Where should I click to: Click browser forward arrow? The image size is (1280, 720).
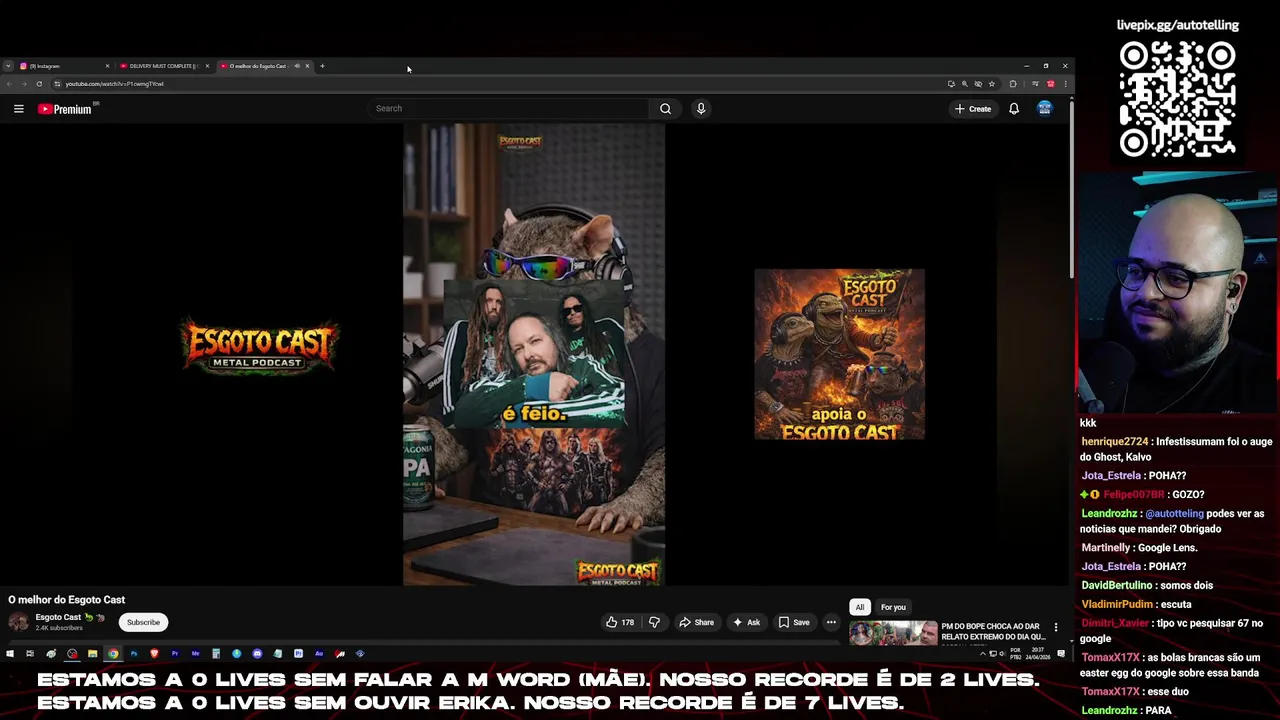23,84
